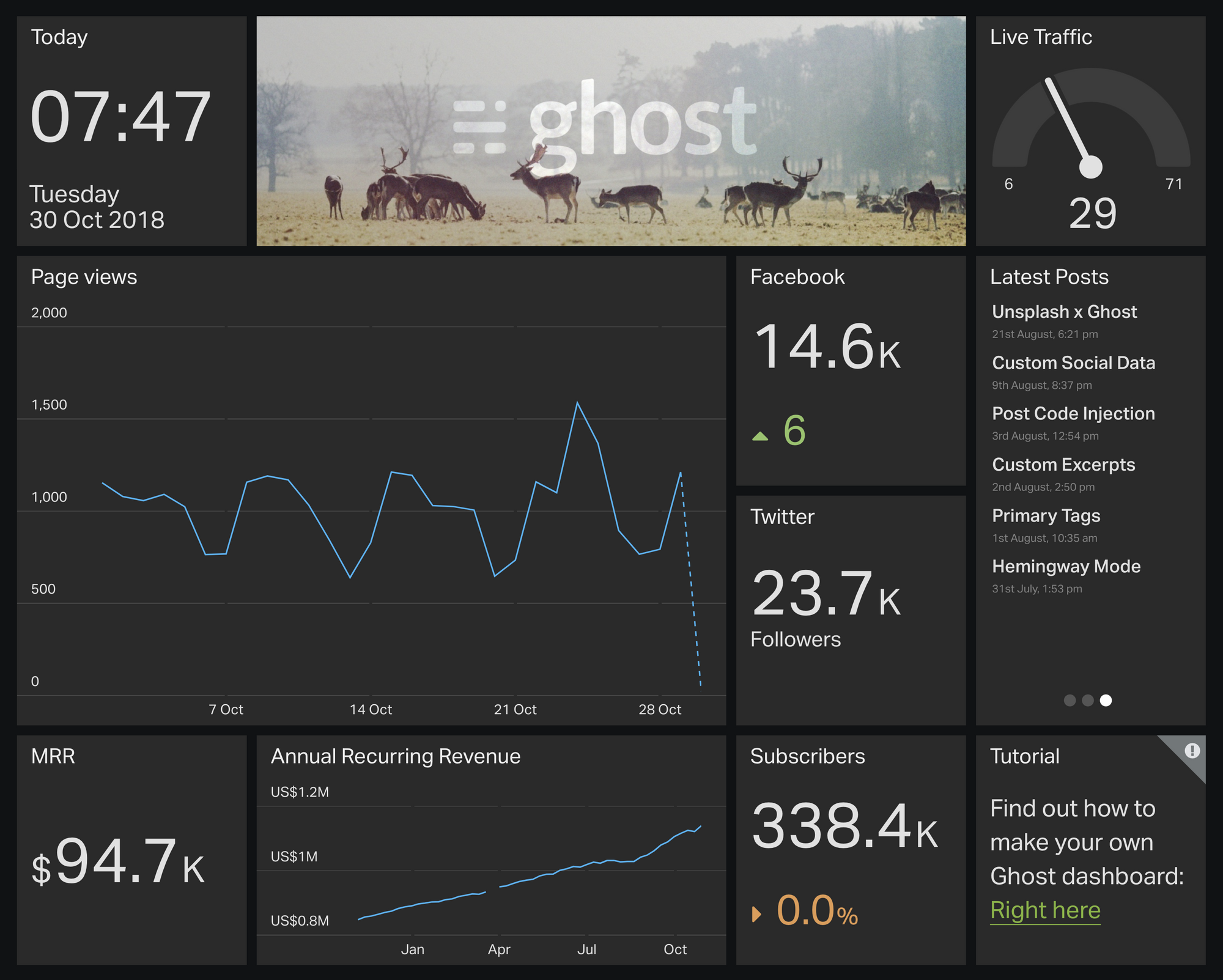The width and height of the screenshot is (1223, 980).
Task: Open the 'Right here' tutorial link
Action: (1045, 910)
